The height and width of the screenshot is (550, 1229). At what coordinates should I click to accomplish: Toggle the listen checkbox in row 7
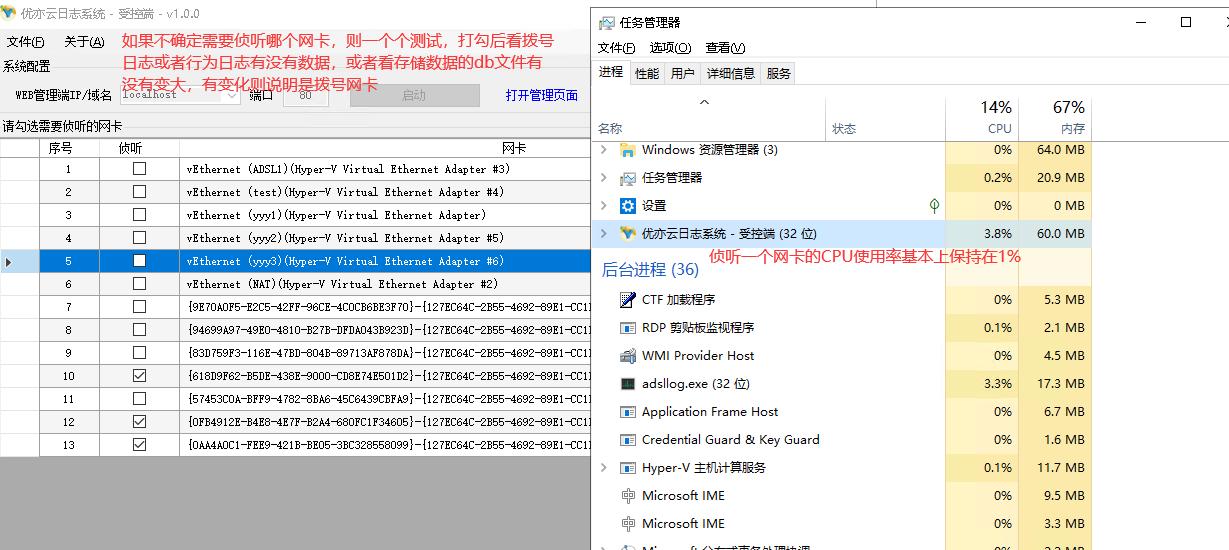click(139, 307)
